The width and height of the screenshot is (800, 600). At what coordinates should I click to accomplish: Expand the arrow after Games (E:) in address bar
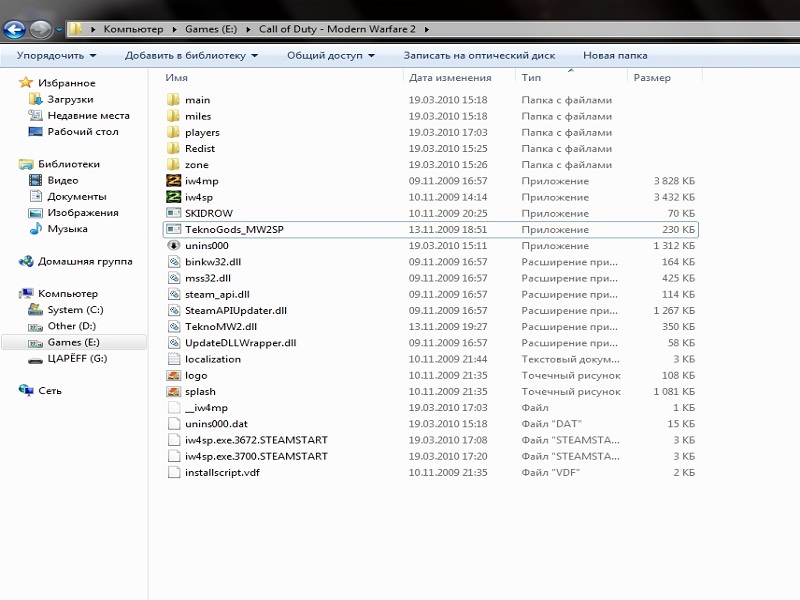248,29
